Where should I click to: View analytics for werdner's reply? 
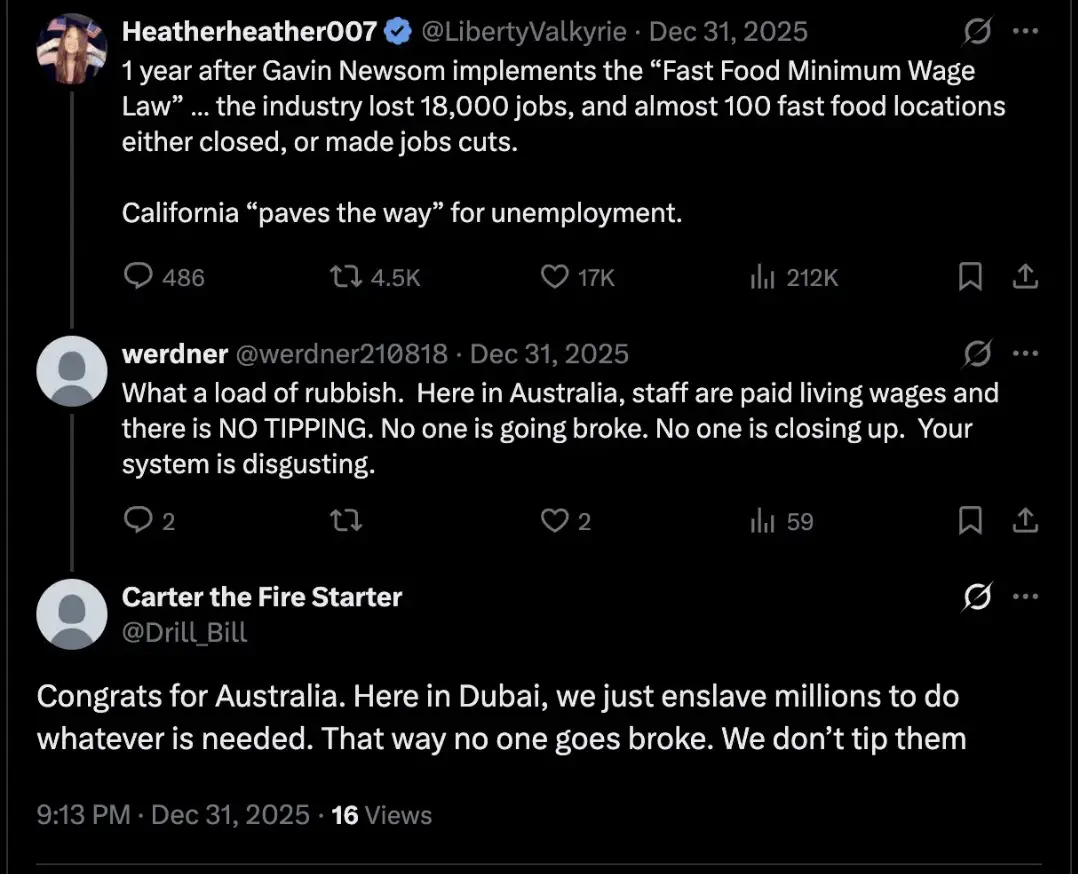[763, 521]
